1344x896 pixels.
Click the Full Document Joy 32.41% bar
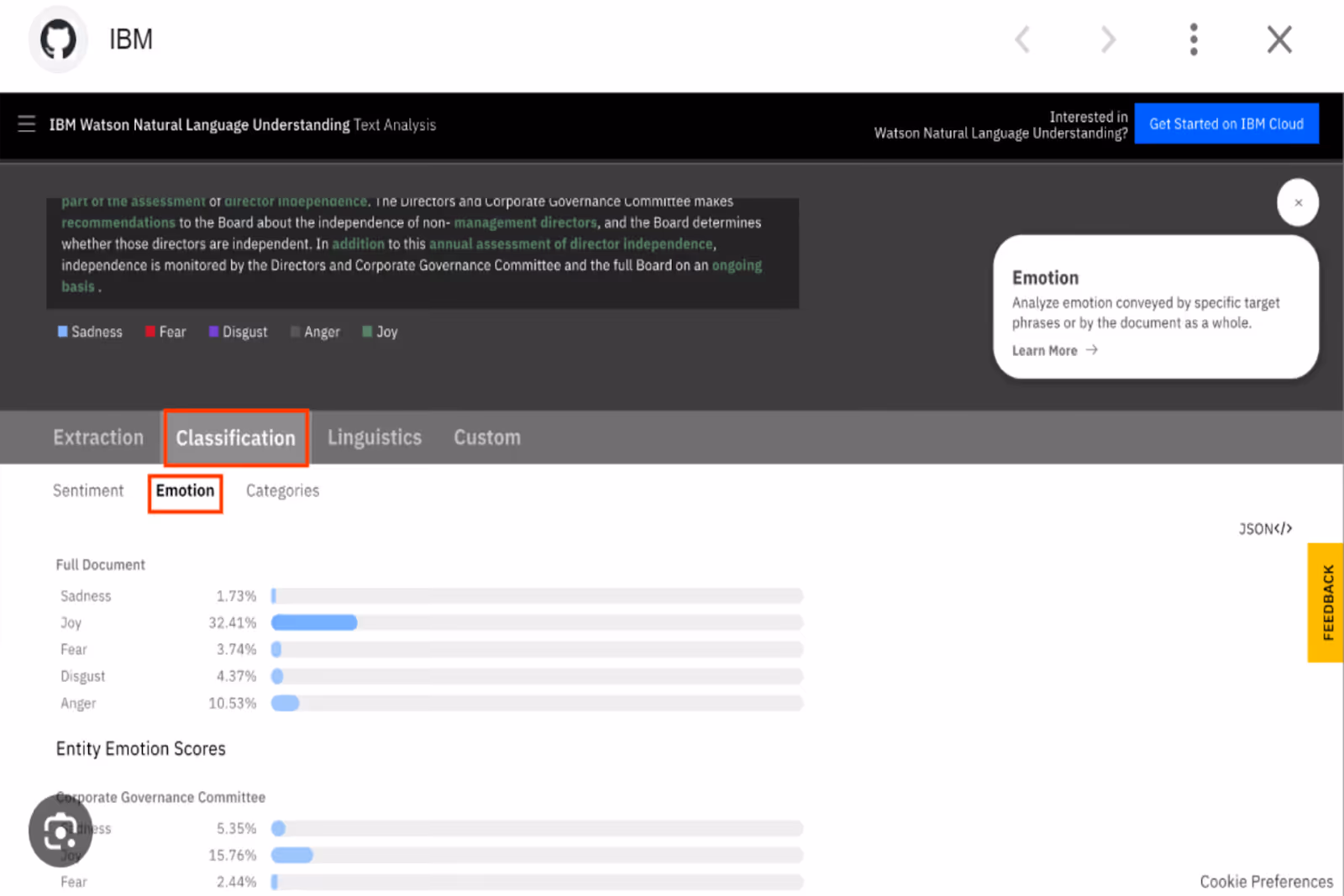click(x=537, y=622)
